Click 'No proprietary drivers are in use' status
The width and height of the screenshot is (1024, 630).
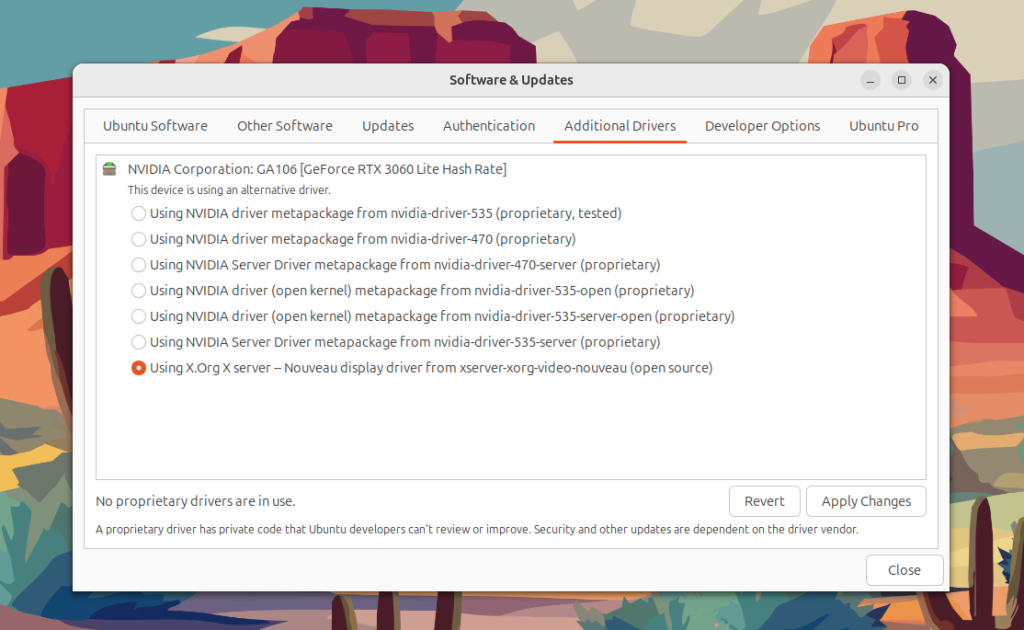195,501
